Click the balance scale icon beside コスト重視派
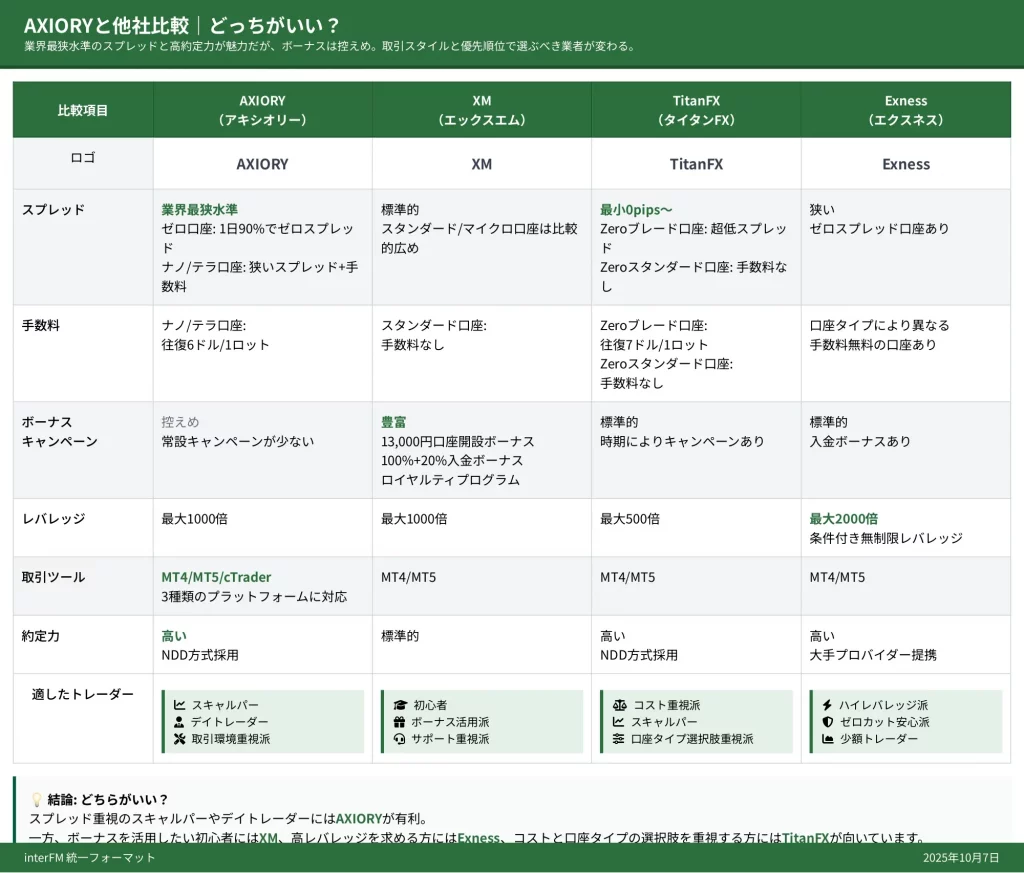This screenshot has height=873, width=1024. [x=619, y=705]
